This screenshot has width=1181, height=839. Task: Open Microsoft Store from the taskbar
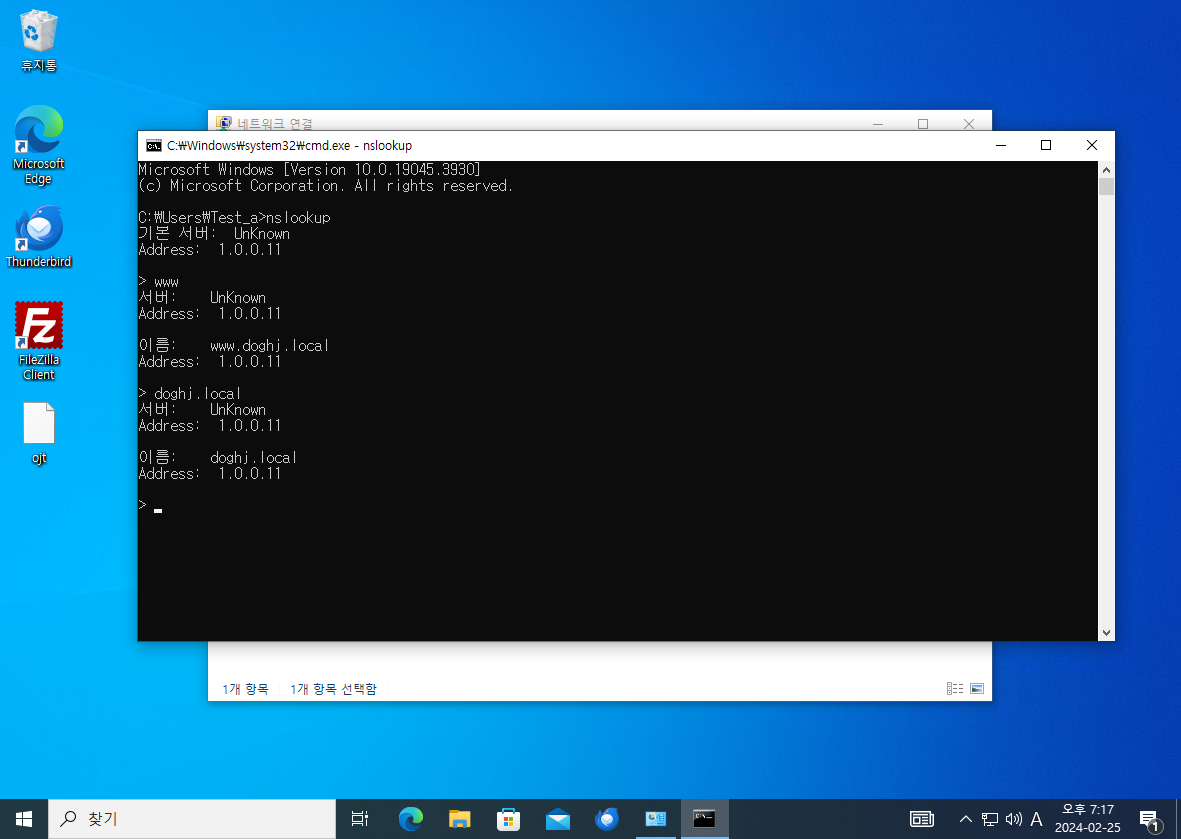point(508,819)
